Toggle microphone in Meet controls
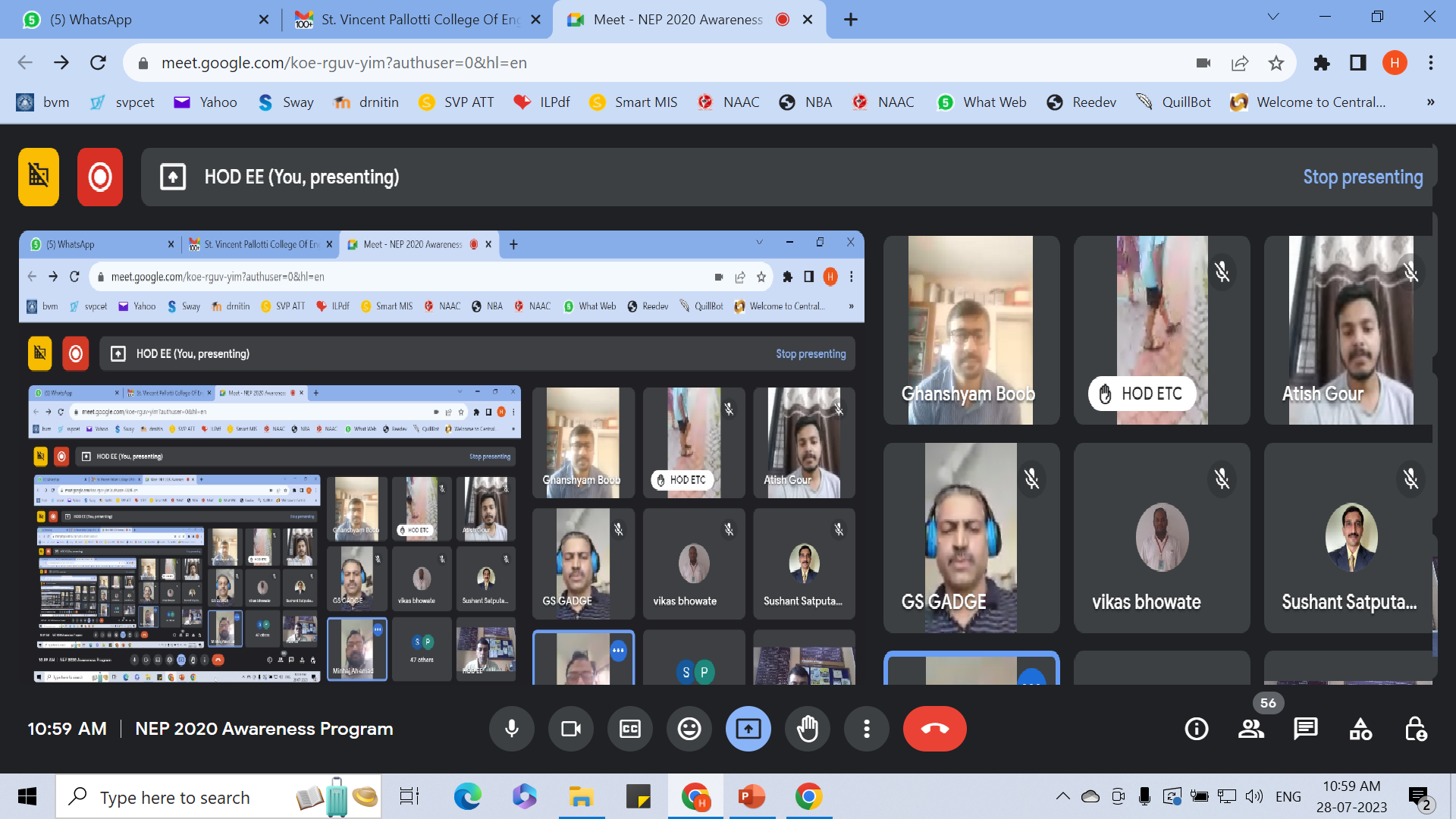The image size is (1456, 819). pos(512,729)
